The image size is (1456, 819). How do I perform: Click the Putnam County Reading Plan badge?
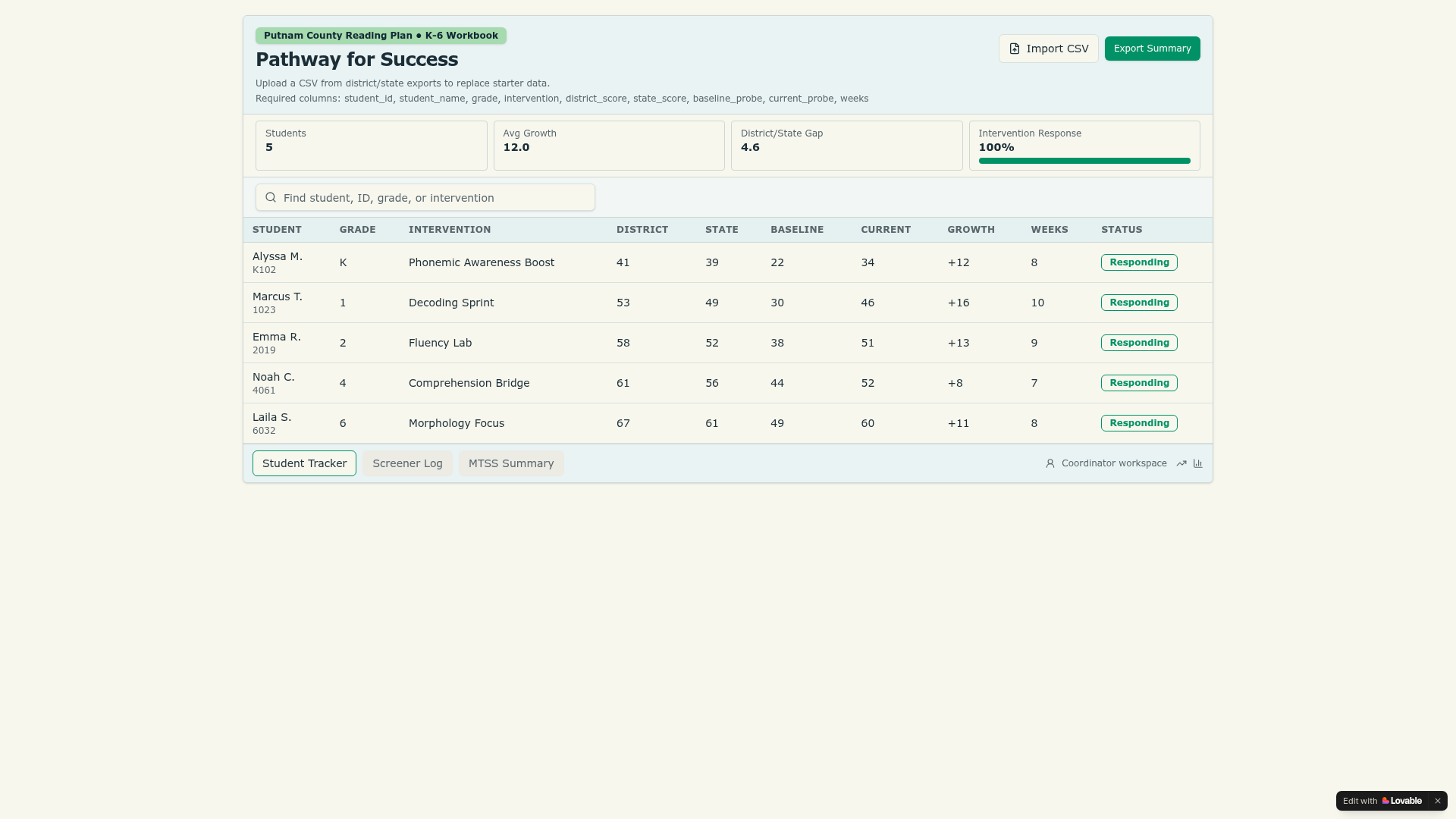(381, 36)
